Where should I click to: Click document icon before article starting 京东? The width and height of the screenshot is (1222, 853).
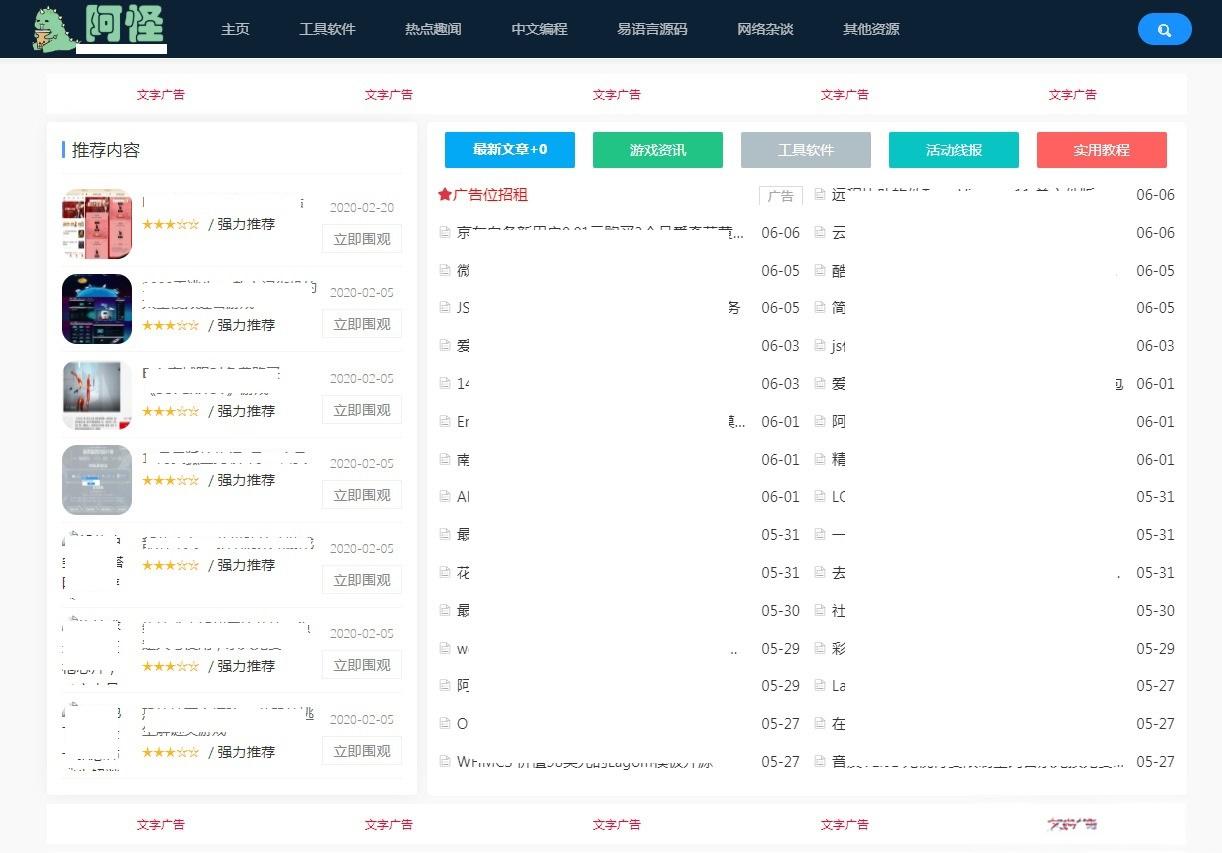pyautogui.click(x=445, y=233)
